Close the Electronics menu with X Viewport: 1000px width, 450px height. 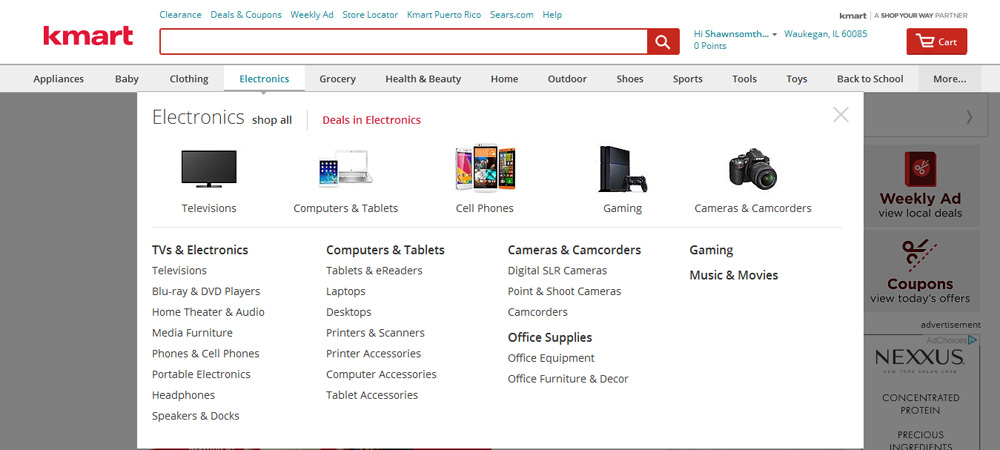point(841,115)
